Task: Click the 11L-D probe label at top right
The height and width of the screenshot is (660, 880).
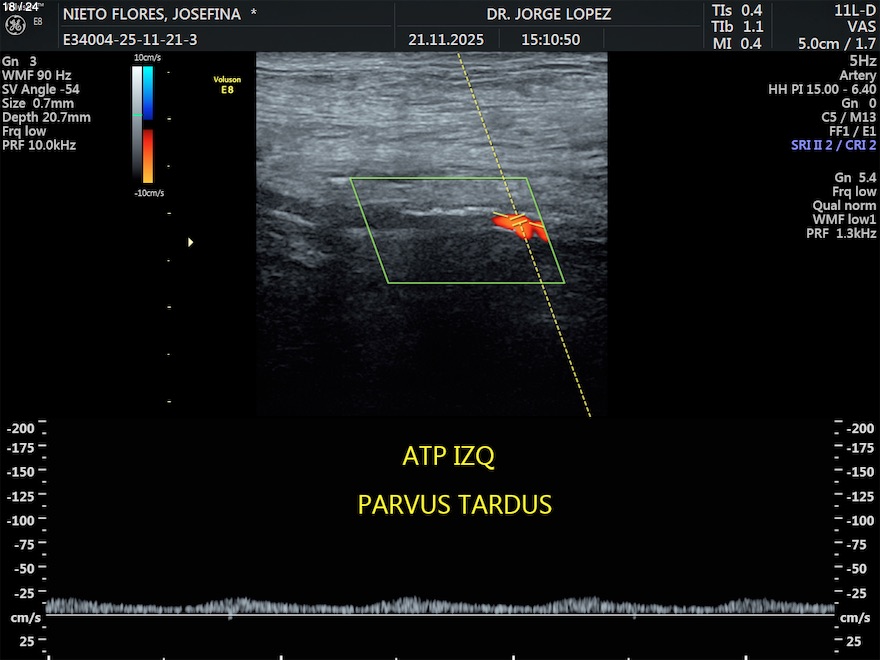Action: [853, 9]
